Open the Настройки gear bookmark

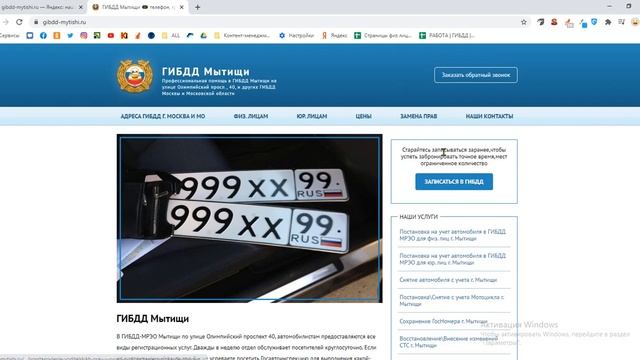[x=296, y=36]
